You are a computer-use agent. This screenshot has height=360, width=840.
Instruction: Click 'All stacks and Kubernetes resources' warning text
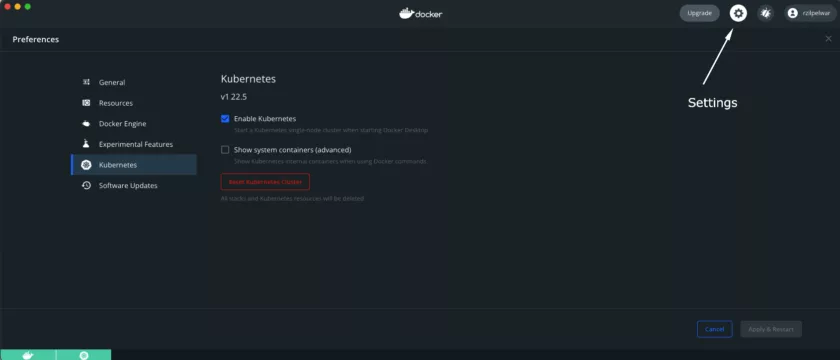(292, 199)
